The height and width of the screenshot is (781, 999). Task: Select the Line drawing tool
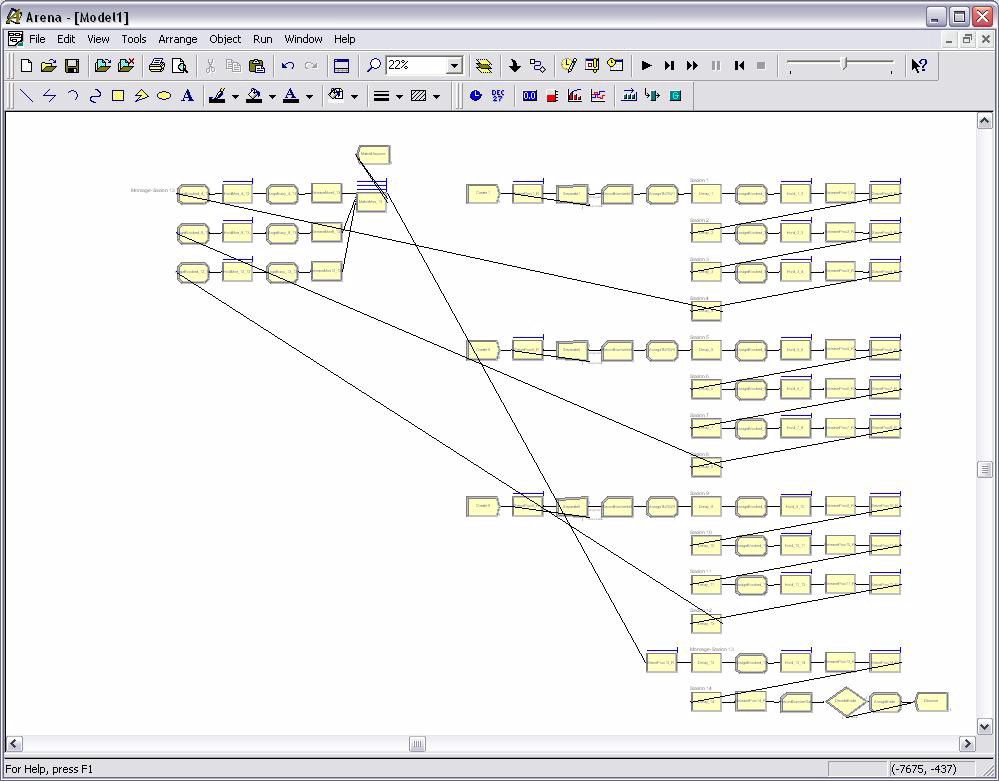point(26,96)
